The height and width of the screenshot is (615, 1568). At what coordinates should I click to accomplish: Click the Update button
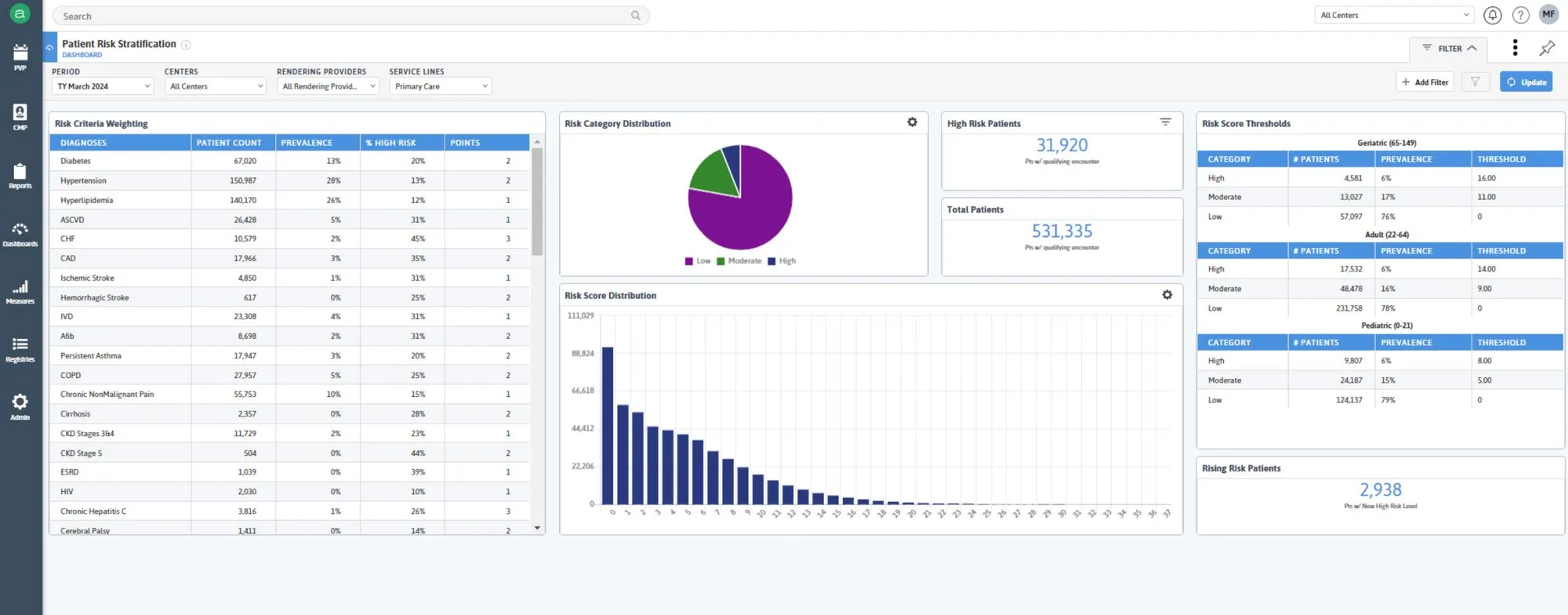pos(1526,82)
